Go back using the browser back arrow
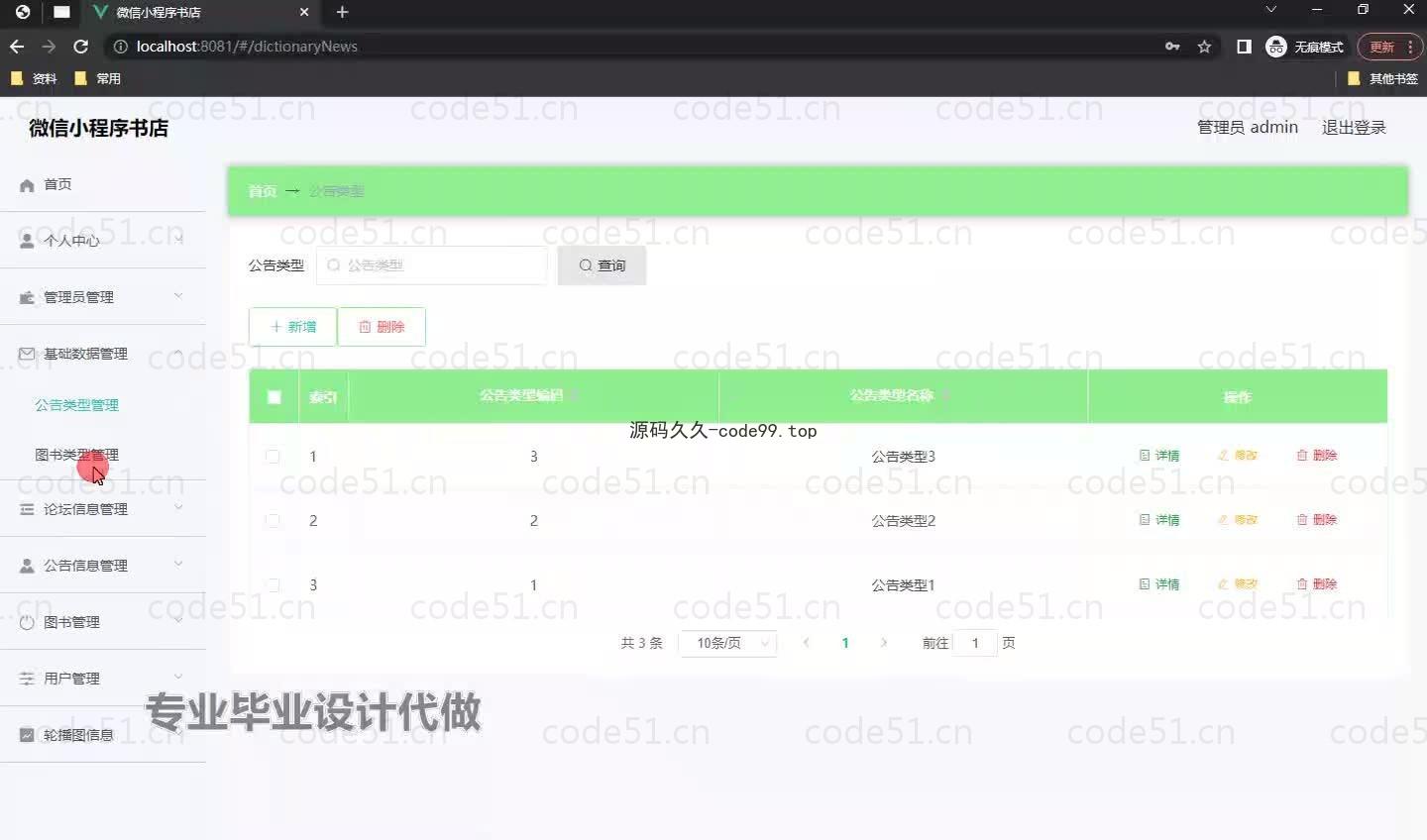This screenshot has height=840, width=1427. pyautogui.click(x=17, y=47)
